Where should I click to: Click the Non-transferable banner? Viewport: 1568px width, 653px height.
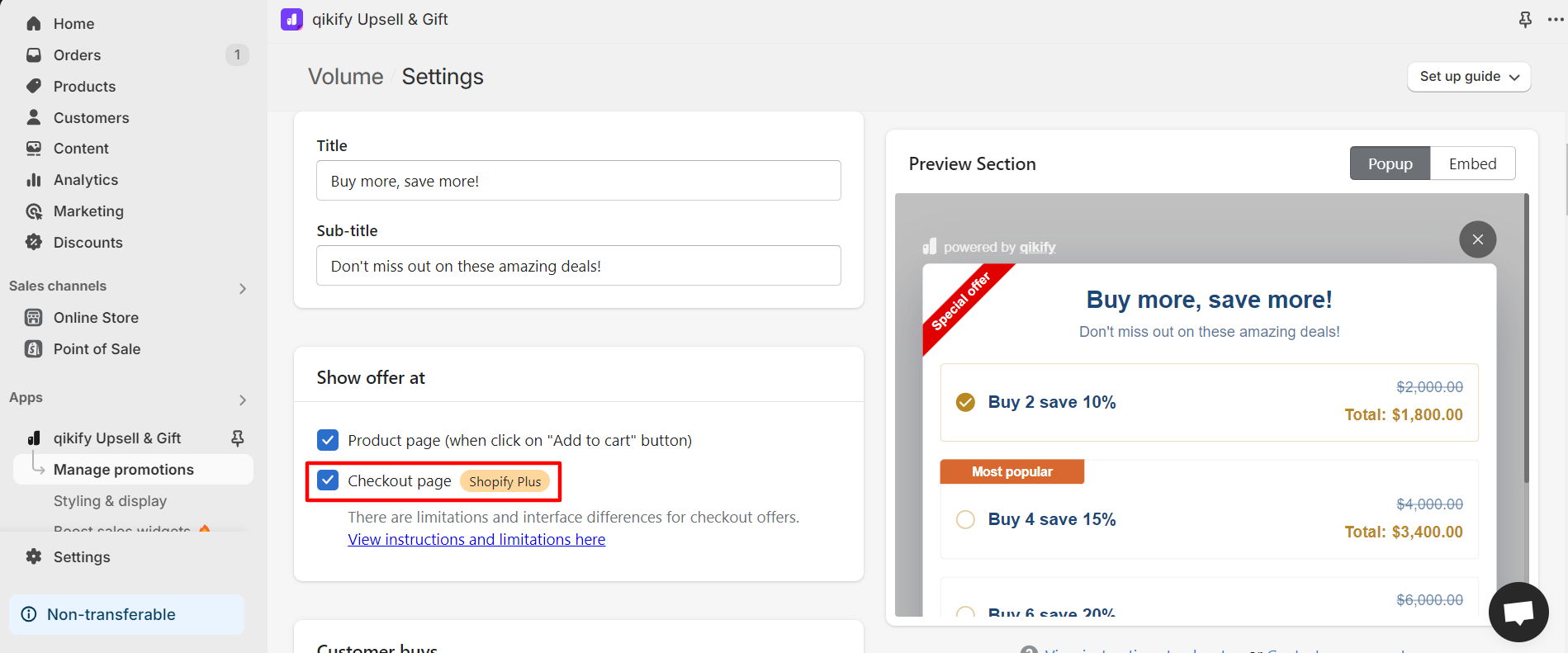126,614
